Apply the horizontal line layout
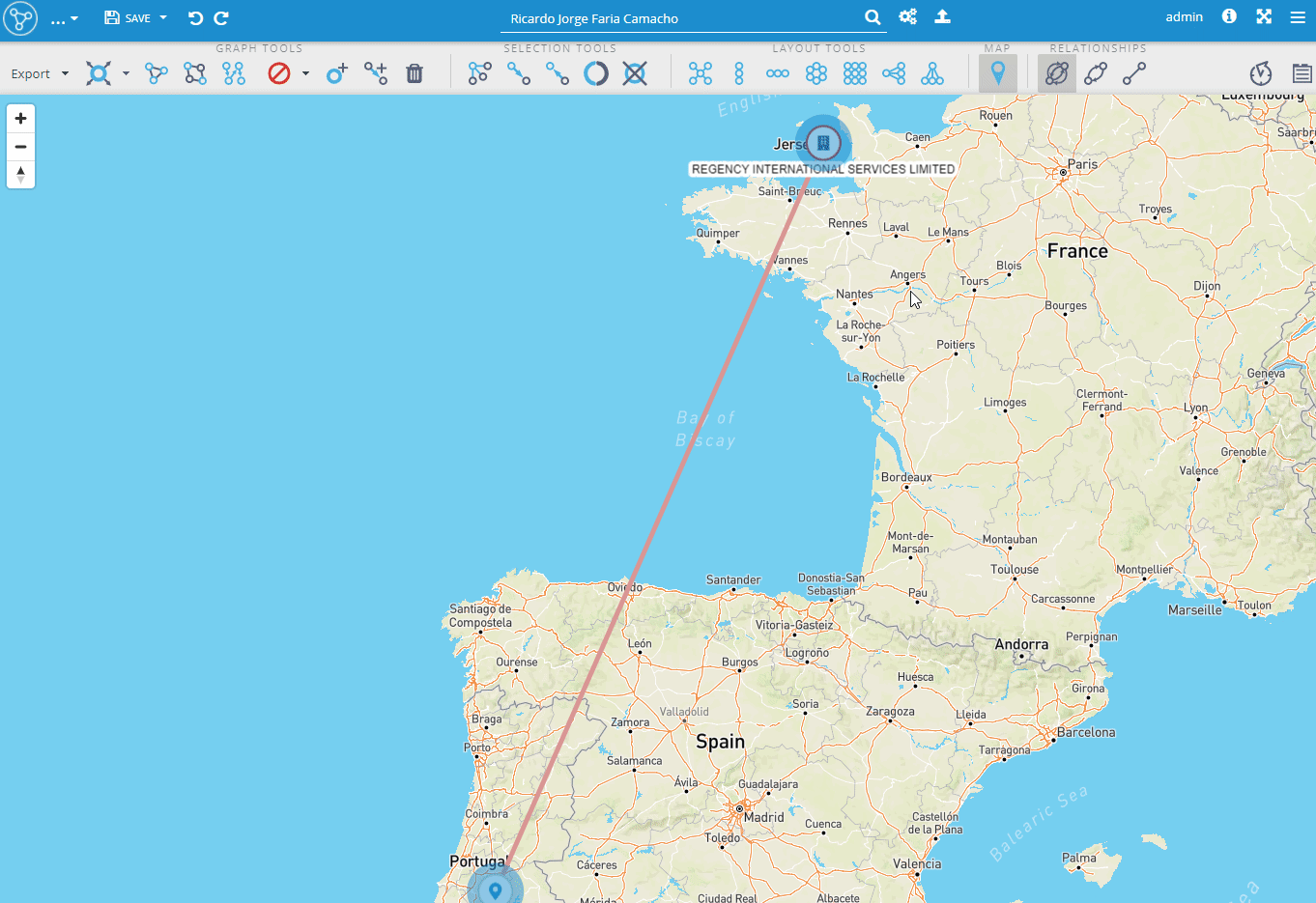1316x903 pixels. pyautogui.click(x=778, y=73)
